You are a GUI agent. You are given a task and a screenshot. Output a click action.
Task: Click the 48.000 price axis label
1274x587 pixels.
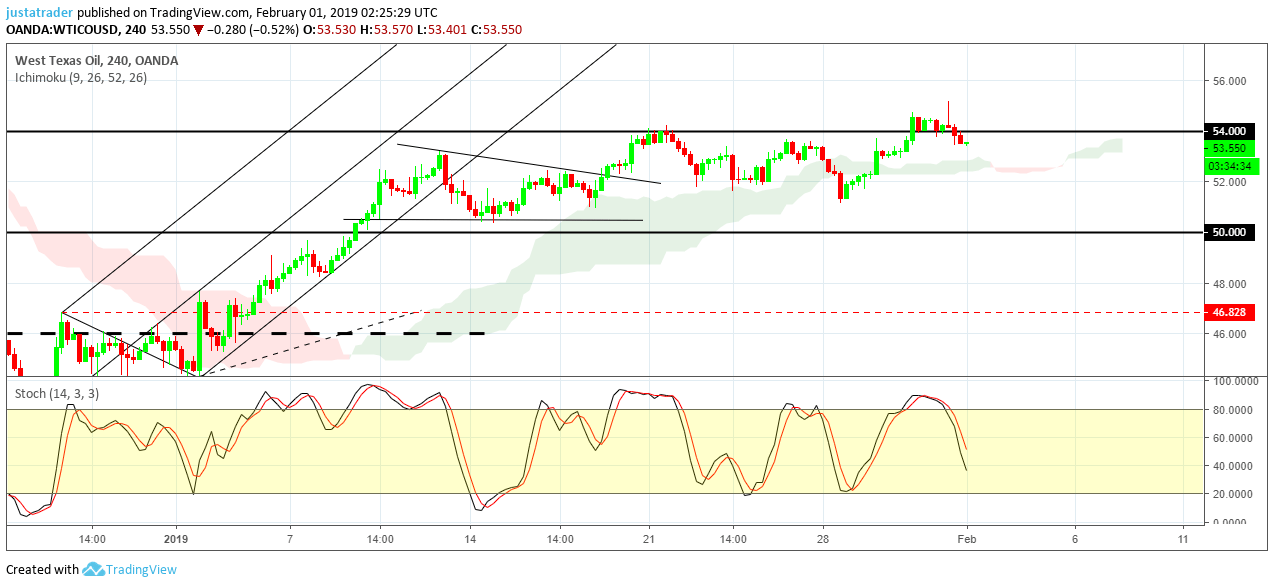pyautogui.click(x=1229, y=283)
